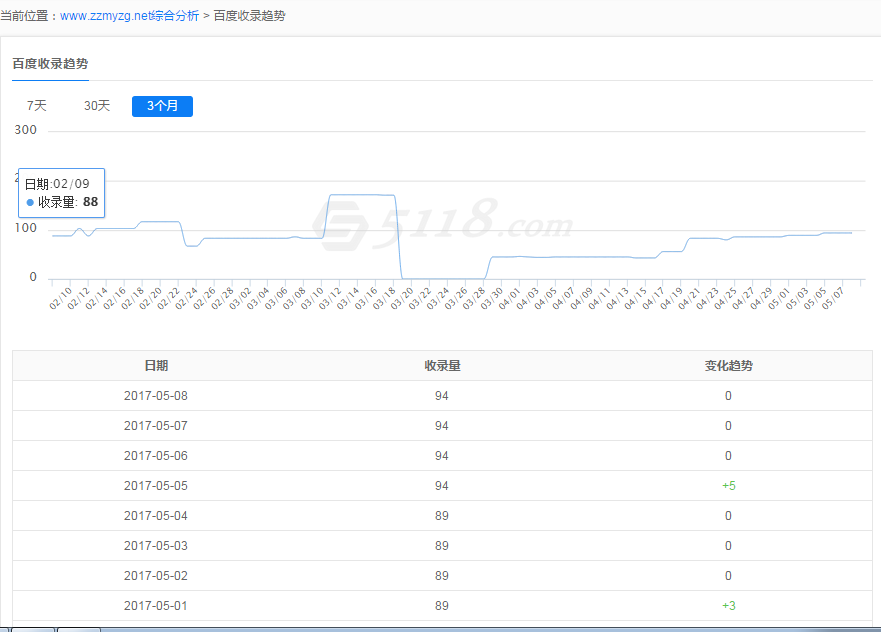The height and width of the screenshot is (632, 881).
Task: Click the +3 change value
Action: [728, 606]
